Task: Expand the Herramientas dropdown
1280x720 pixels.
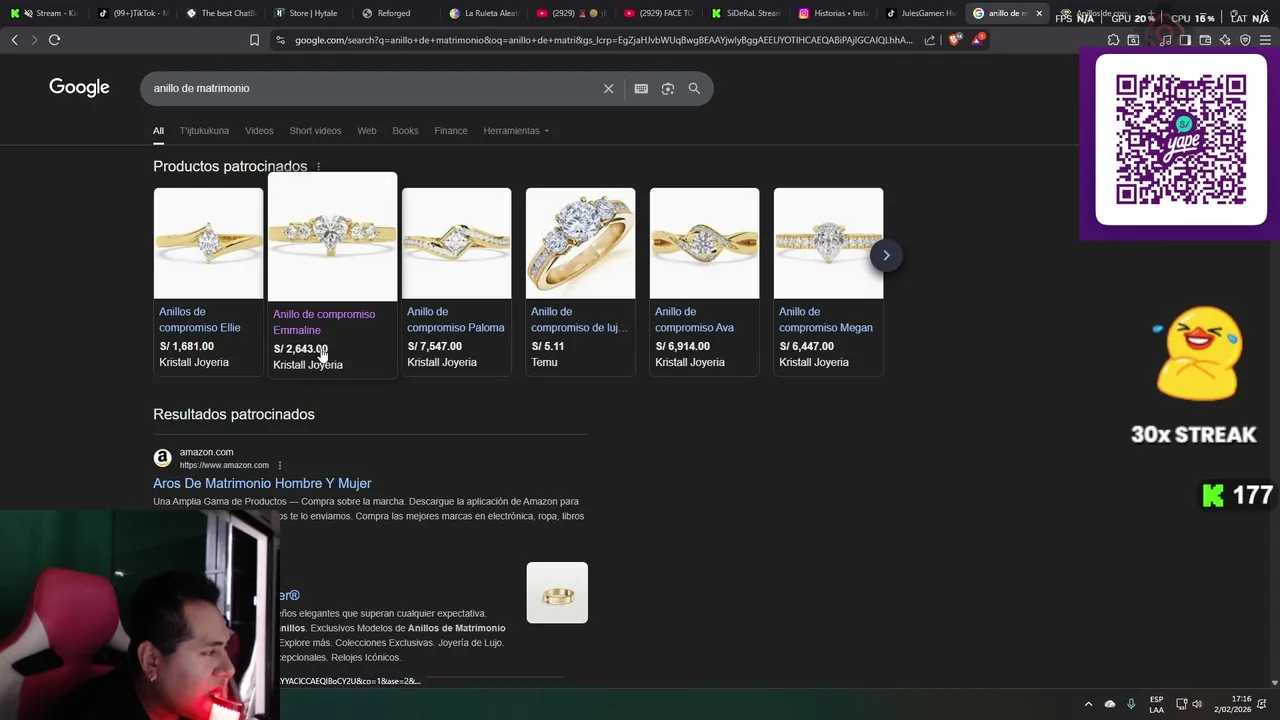Action: click(516, 131)
